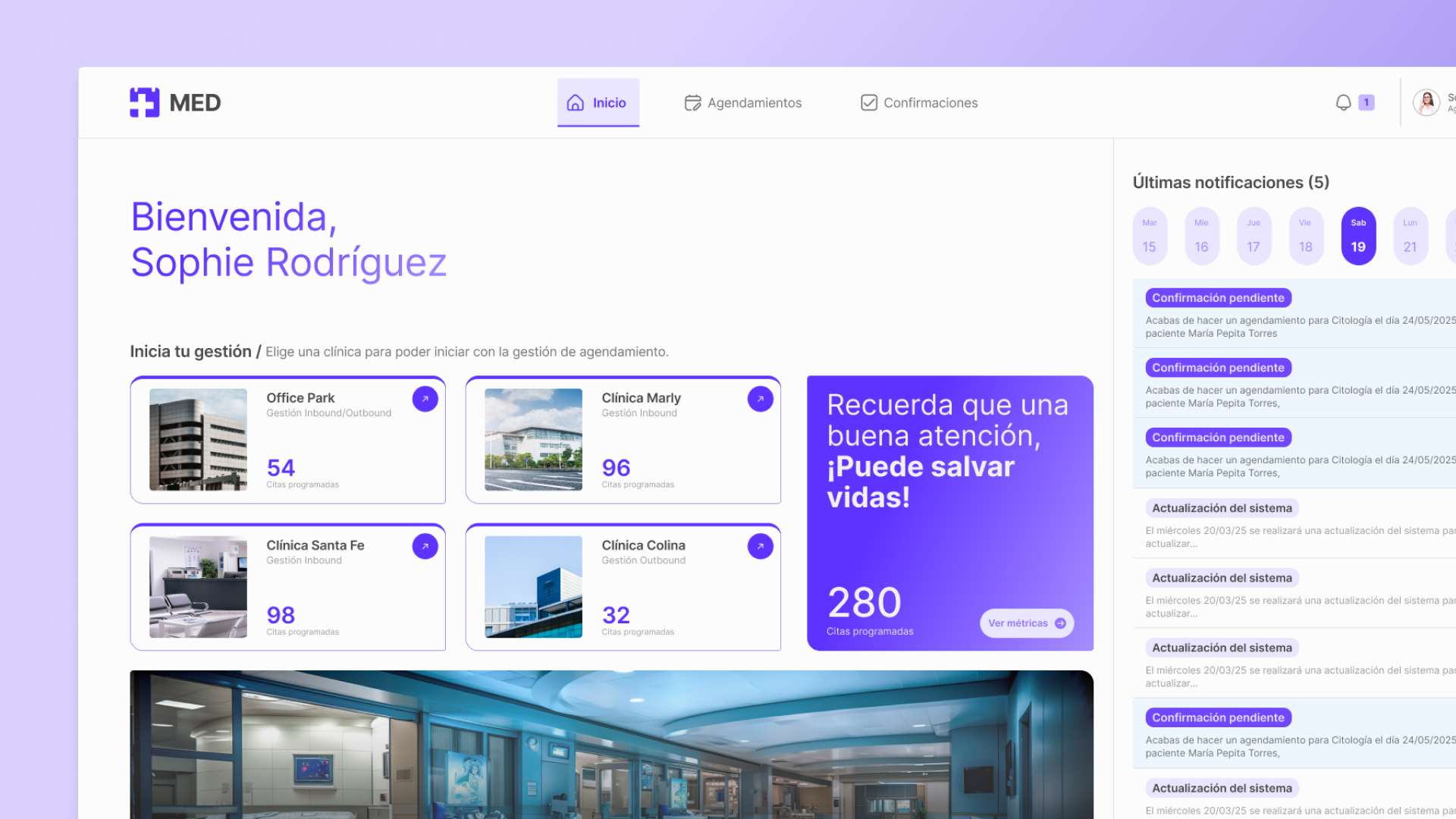Screen dimensions: 1456x819
Task: Switch to the Confirmaciones tab
Action: [x=930, y=102]
